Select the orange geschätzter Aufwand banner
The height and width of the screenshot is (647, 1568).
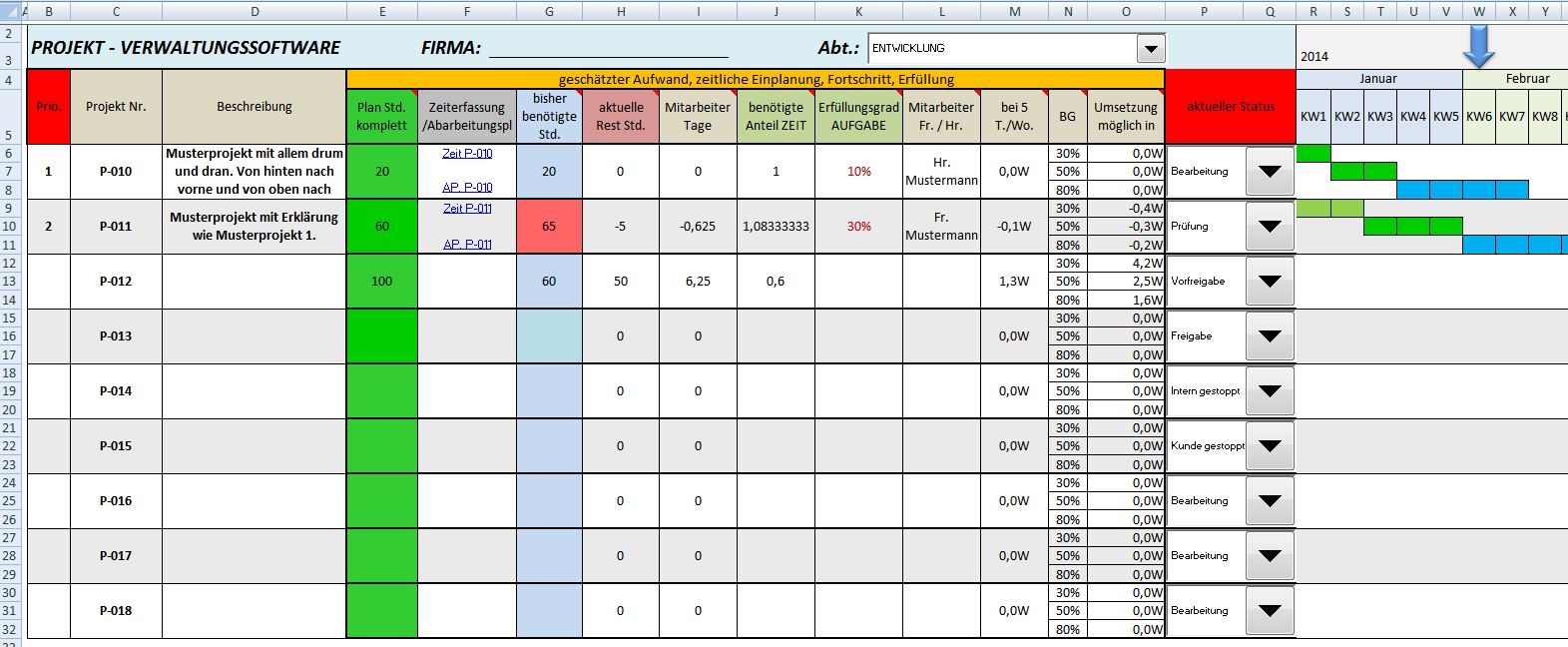pos(756,79)
